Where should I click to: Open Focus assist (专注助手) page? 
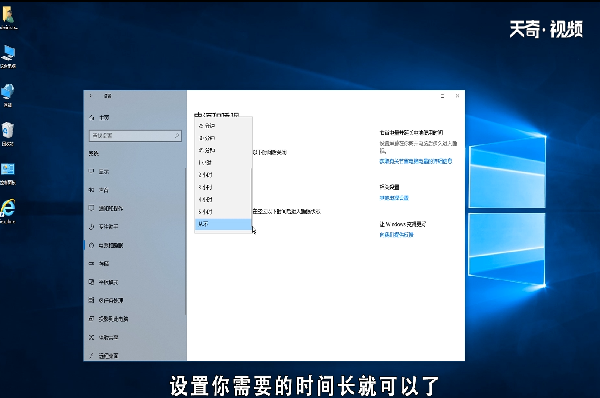pyautogui.click(x=134, y=227)
